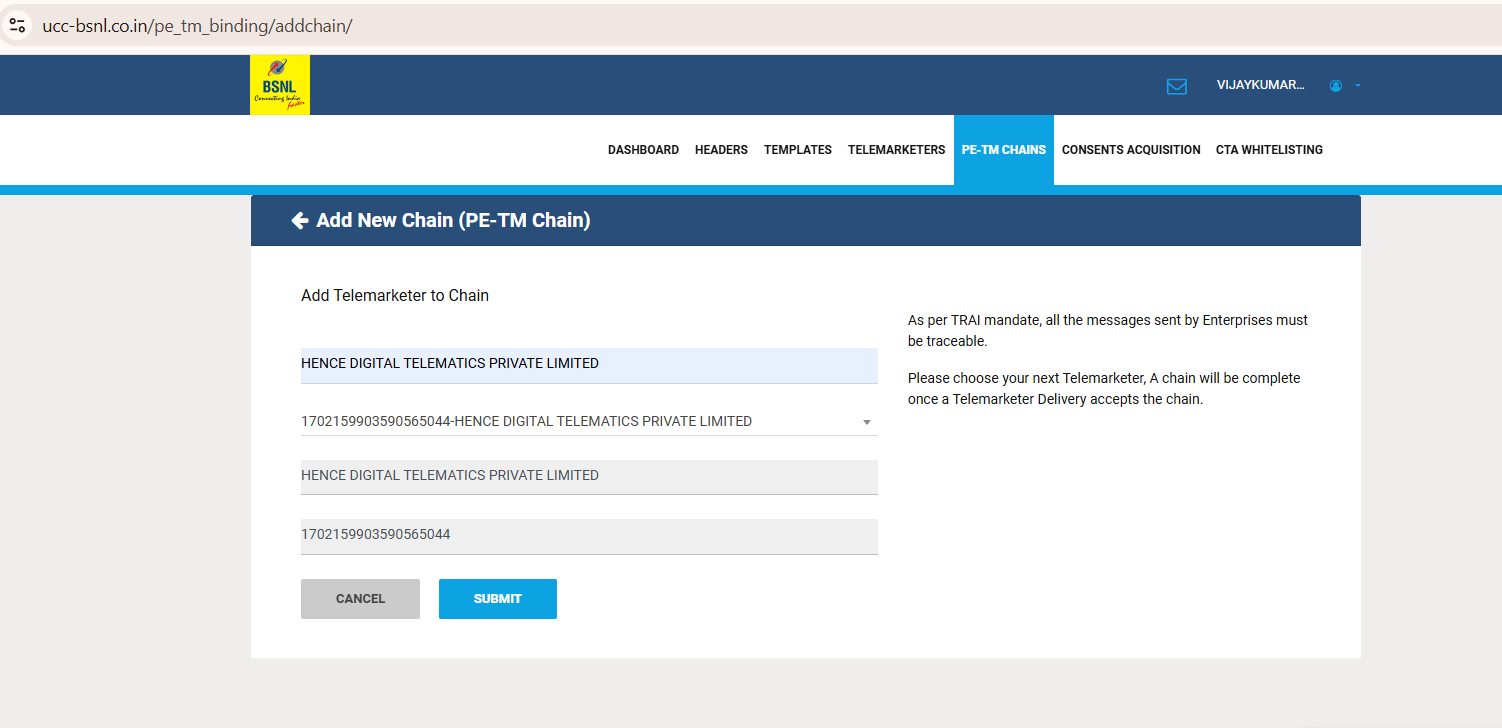This screenshot has width=1502, height=728.
Task: Open Consents Acquisition menu
Action: pyautogui.click(x=1131, y=150)
